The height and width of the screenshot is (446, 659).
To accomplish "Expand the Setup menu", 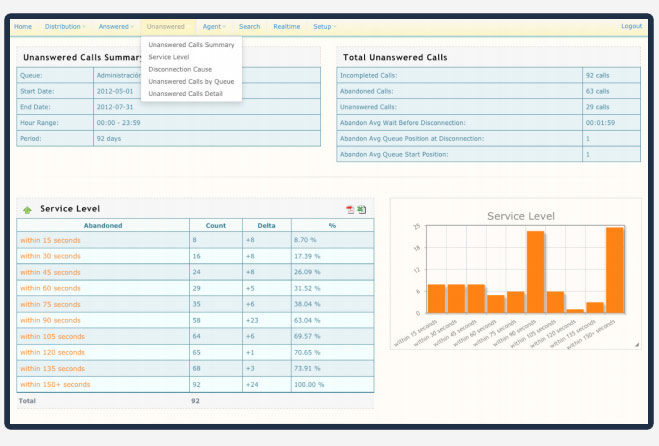I will point(325,26).
